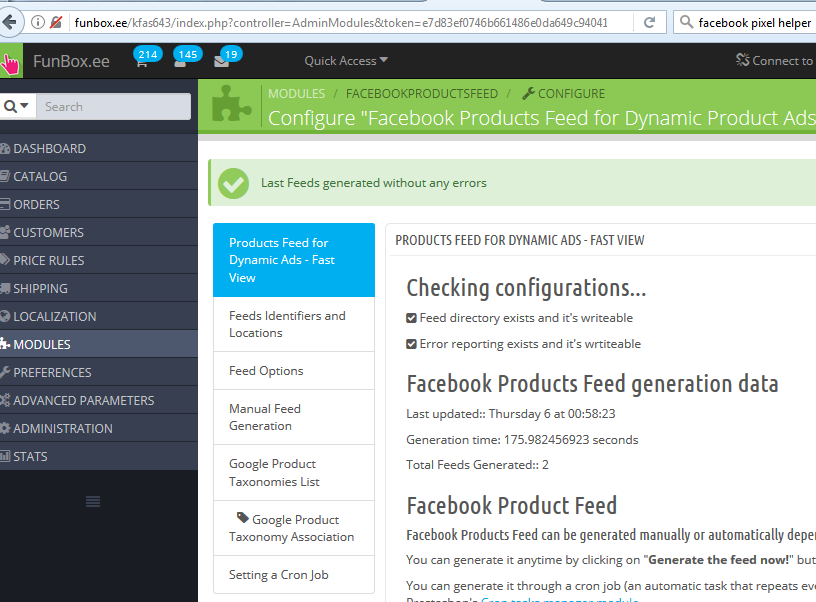Image resolution: width=816 pixels, height=602 pixels.
Task: Click the wrench icon beside CONFIGURE
Action: click(x=528, y=94)
